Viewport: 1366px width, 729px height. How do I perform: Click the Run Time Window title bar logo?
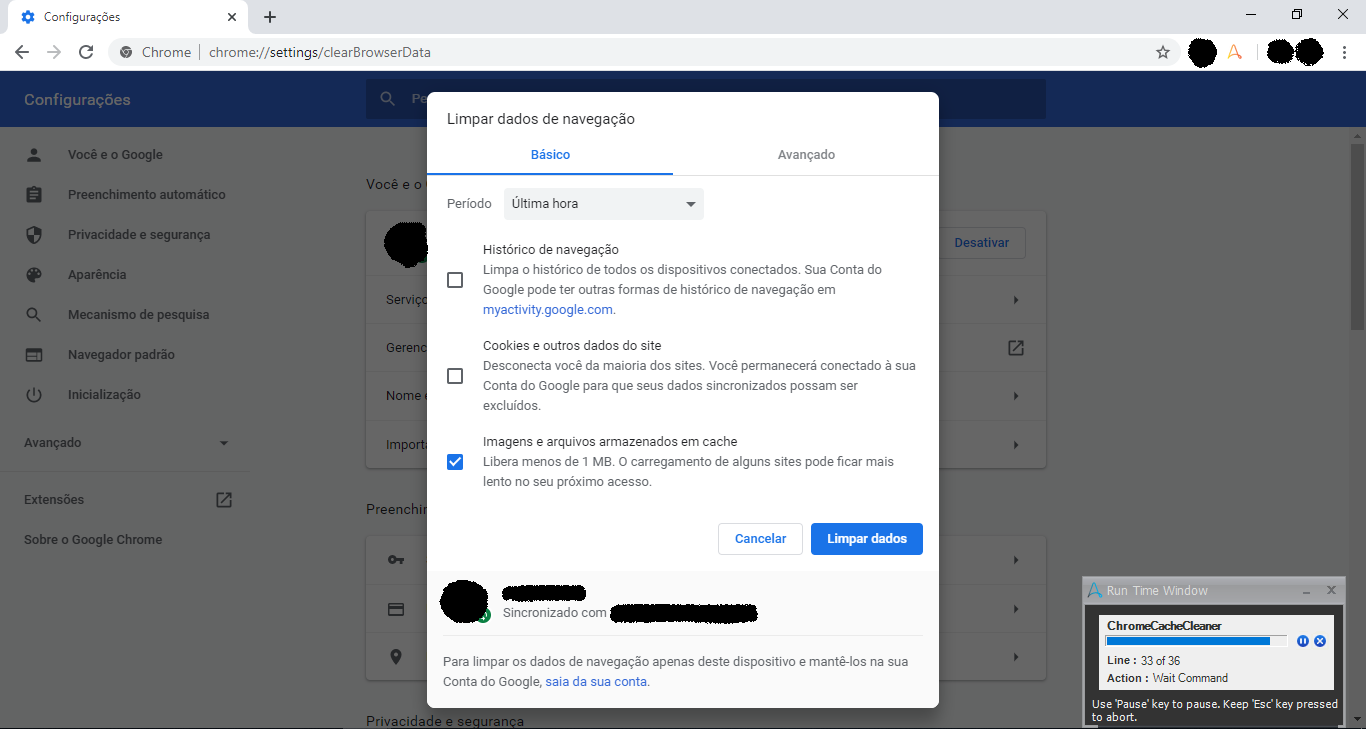pyautogui.click(x=1095, y=591)
